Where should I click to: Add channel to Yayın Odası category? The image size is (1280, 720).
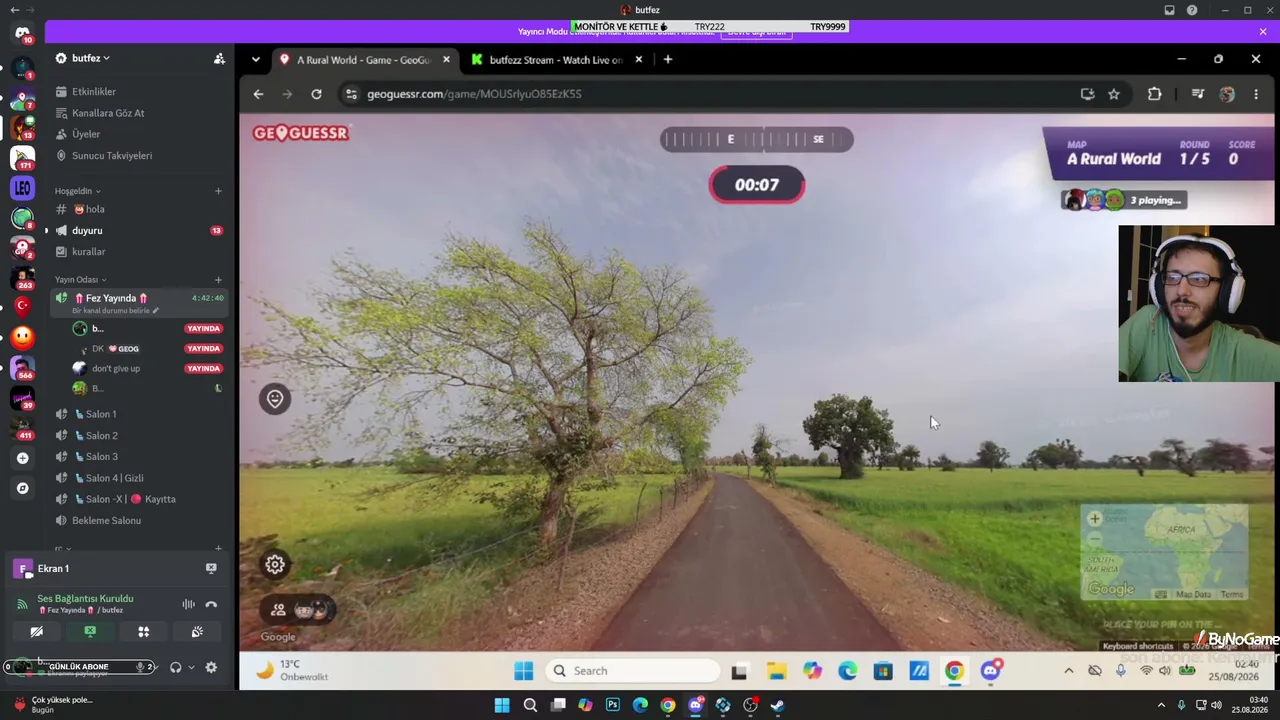pyautogui.click(x=218, y=280)
